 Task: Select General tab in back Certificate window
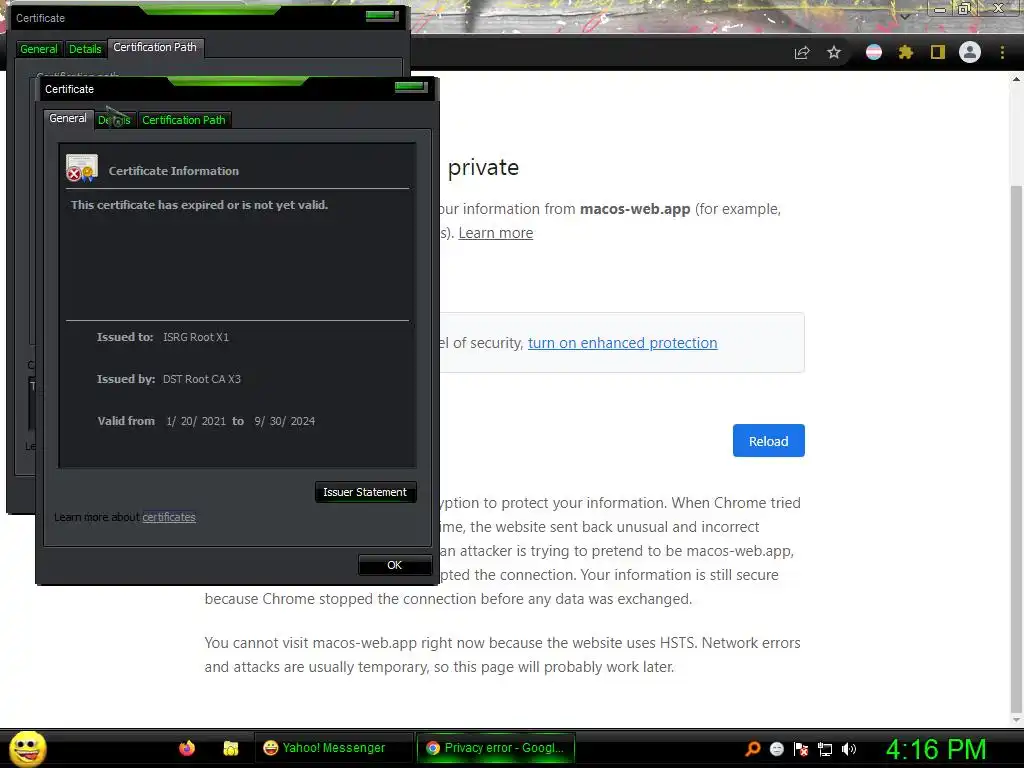pos(39,49)
